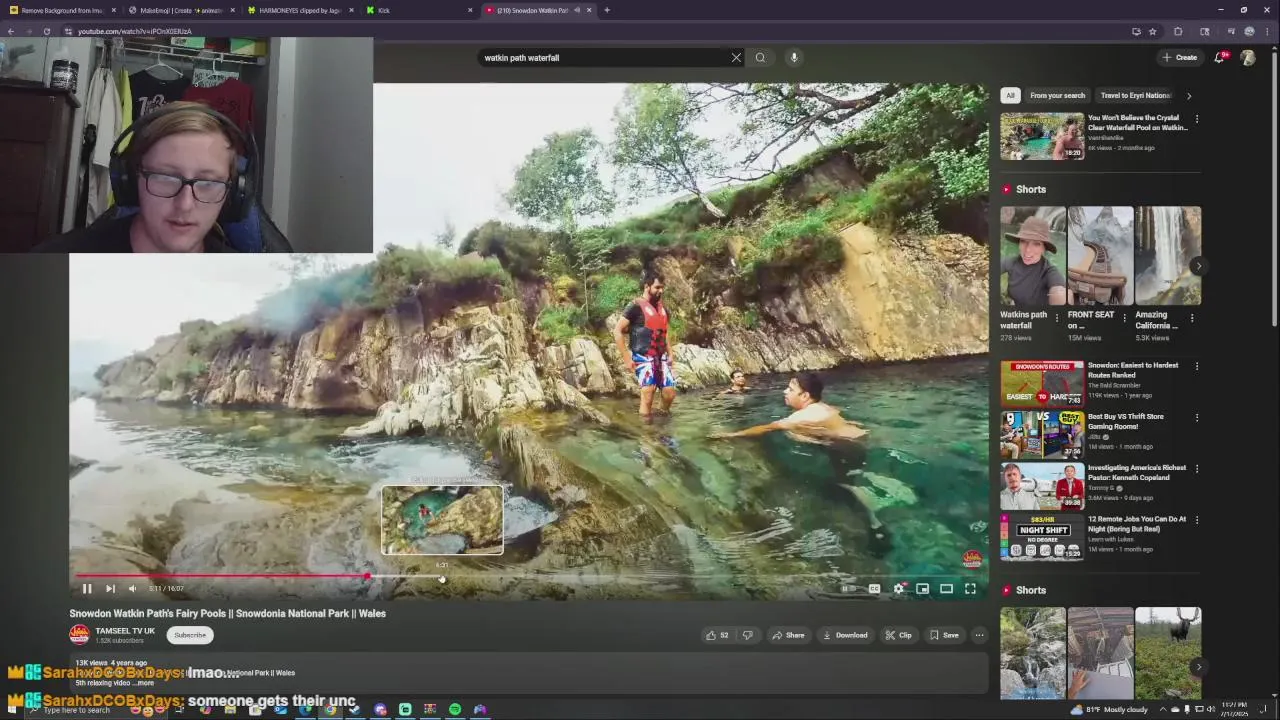Image resolution: width=1280 pixels, height=720 pixels.
Task: Reload the page
Action: [x=46, y=31]
